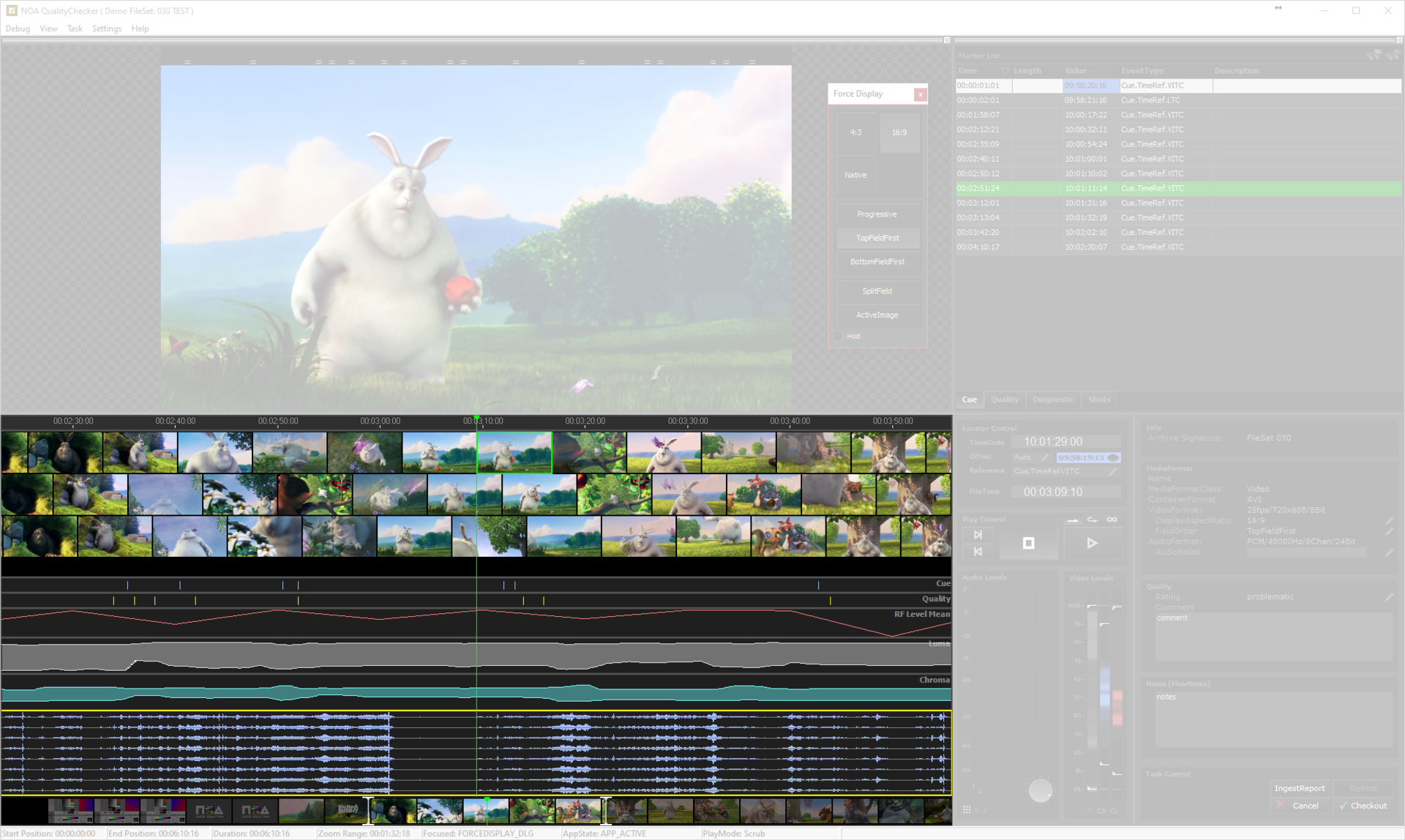Toggle SplitField display
This screenshot has height=840, width=1405.
(877, 291)
